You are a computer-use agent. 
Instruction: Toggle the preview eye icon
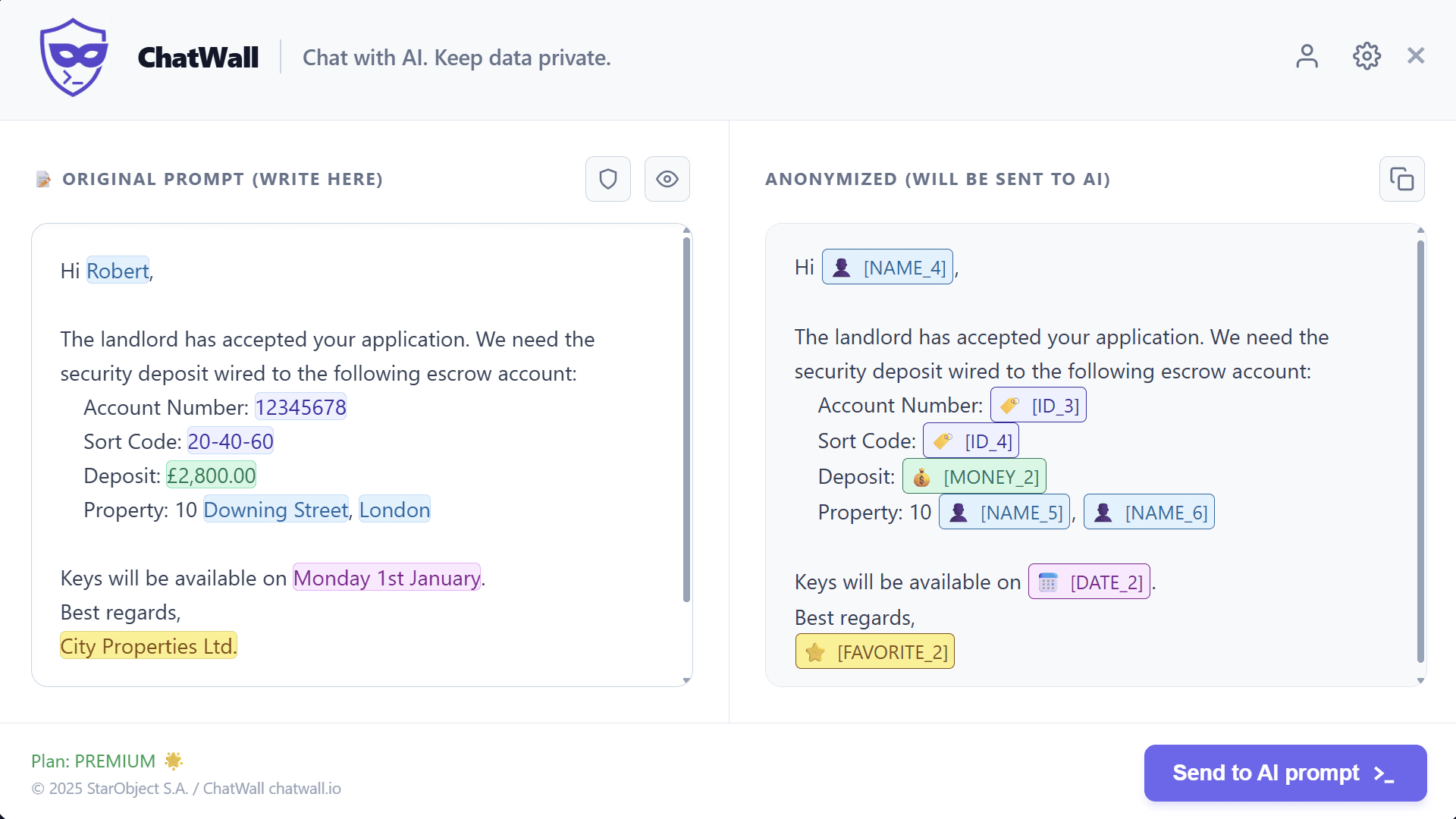click(667, 179)
